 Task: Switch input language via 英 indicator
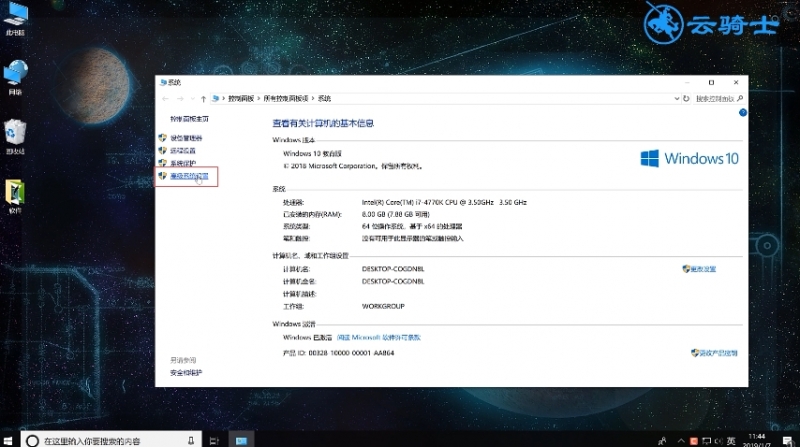pos(731,441)
